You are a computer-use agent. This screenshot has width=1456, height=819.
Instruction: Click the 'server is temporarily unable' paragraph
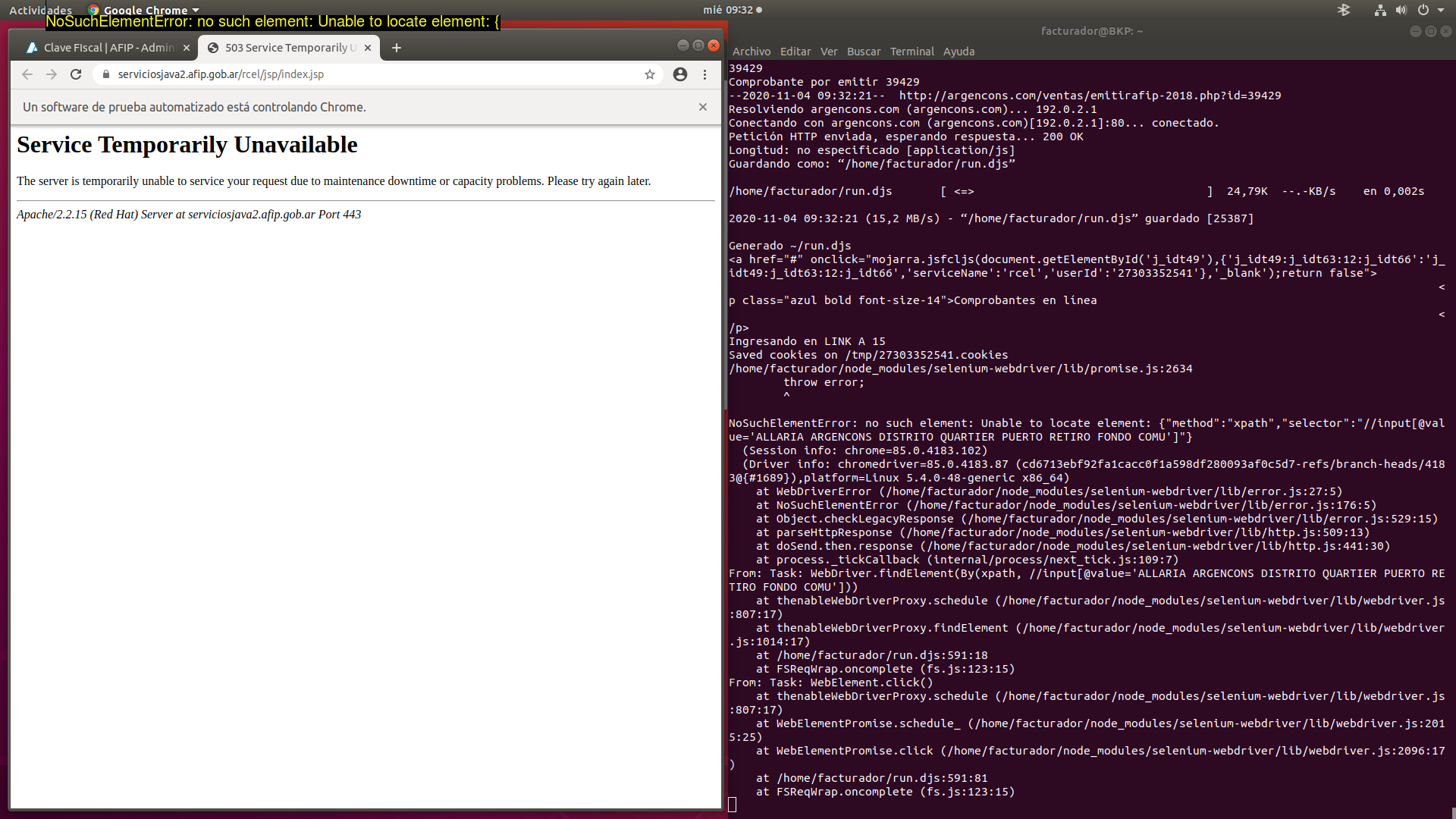(334, 181)
